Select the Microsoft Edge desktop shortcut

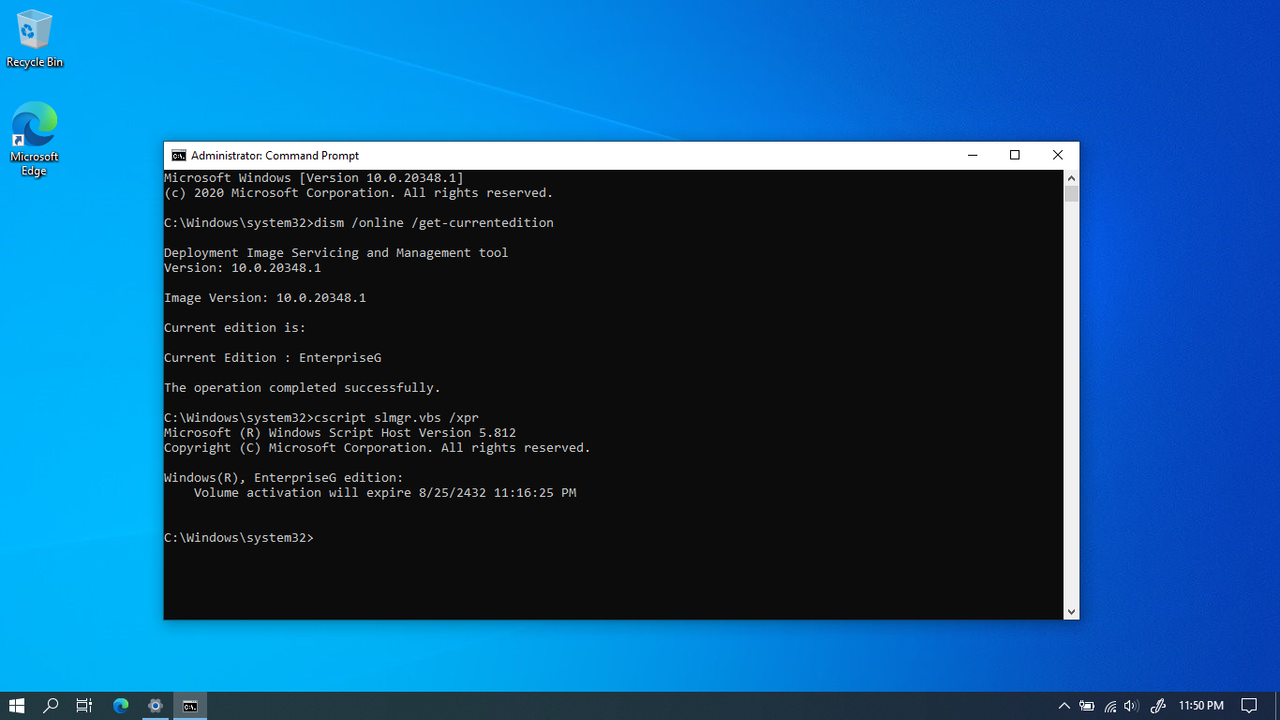click(x=34, y=139)
